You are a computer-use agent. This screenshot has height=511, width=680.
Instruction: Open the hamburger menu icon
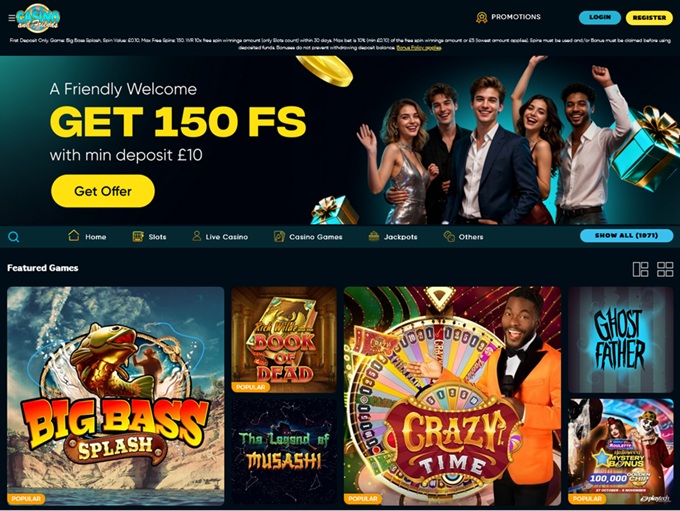[11, 18]
